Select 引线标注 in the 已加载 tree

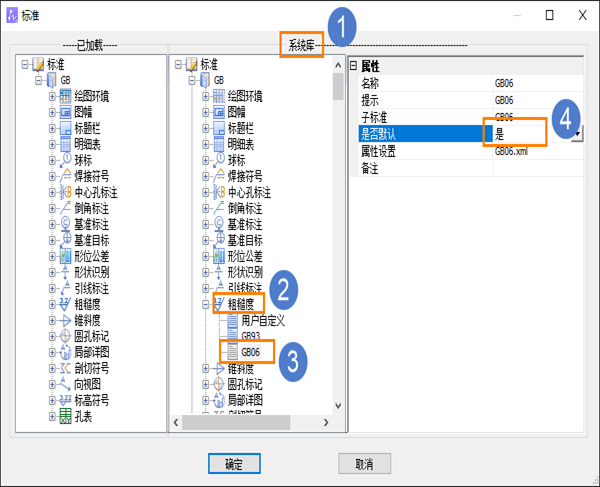click(x=91, y=288)
